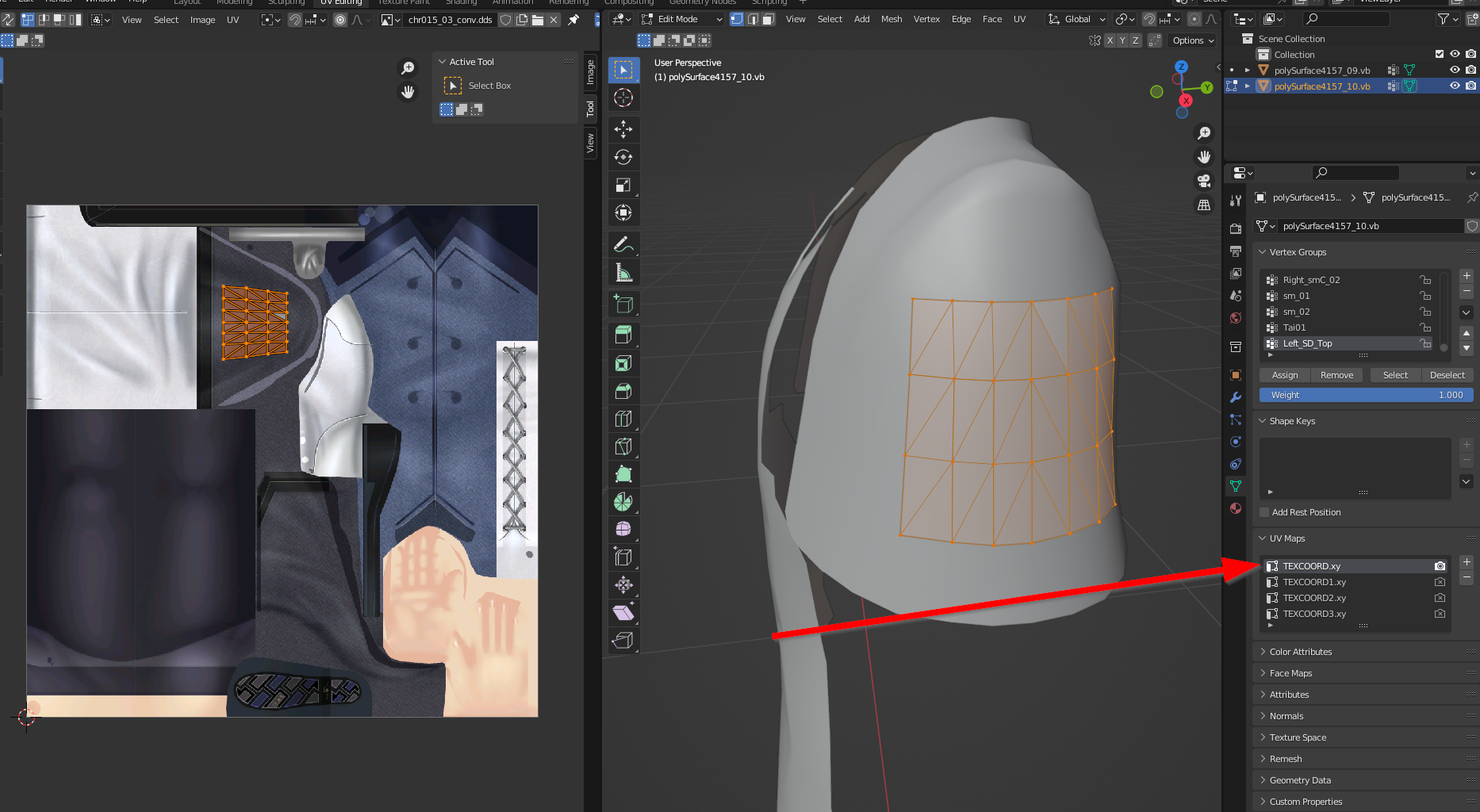Screen dimensions: 1480x812
Task: Activate the 3D Cursor tool
Action: point(623,98)
